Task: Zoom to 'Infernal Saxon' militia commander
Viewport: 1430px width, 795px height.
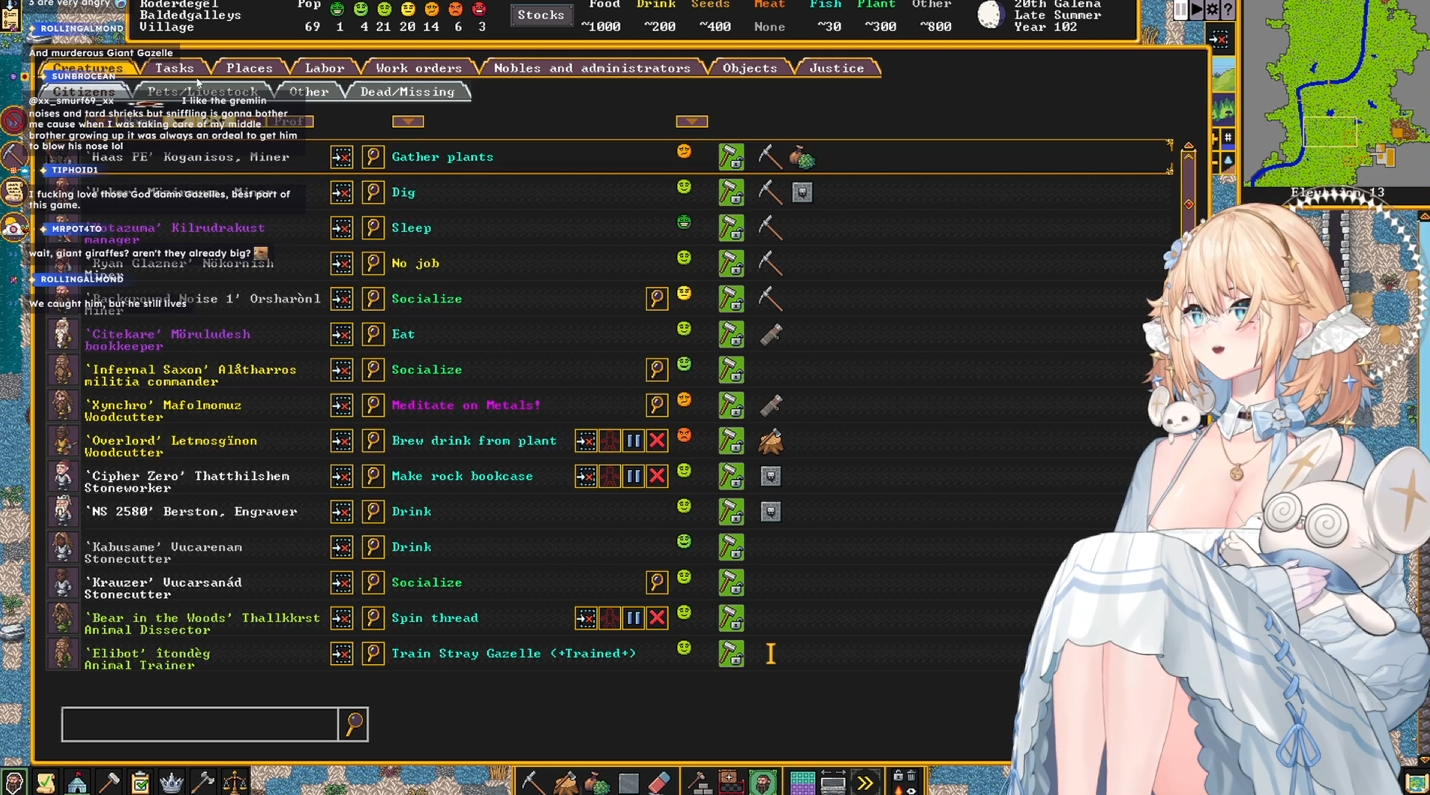Action: click(x=342, y=370)
